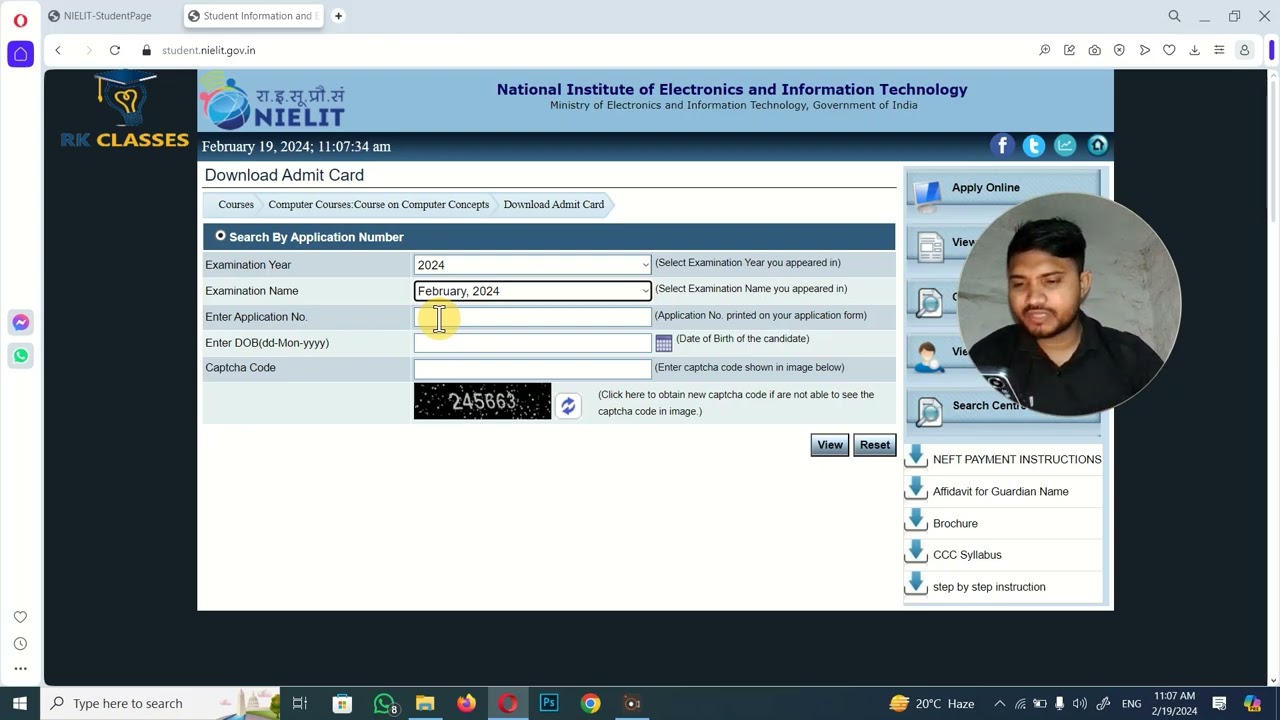
Task: Open NIELIT Facebook page icon
Action: [1002, 146]
